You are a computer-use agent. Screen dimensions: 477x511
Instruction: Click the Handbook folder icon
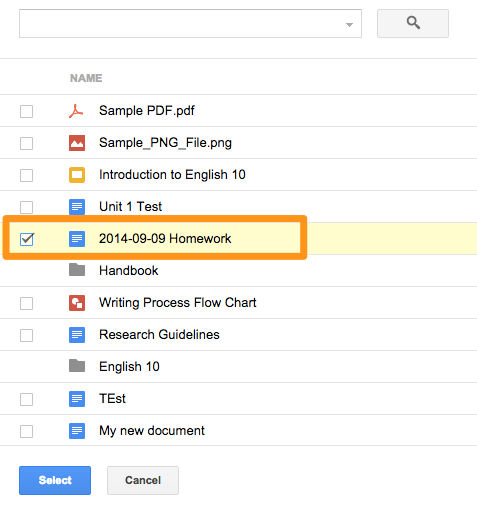tap(77, 270)
